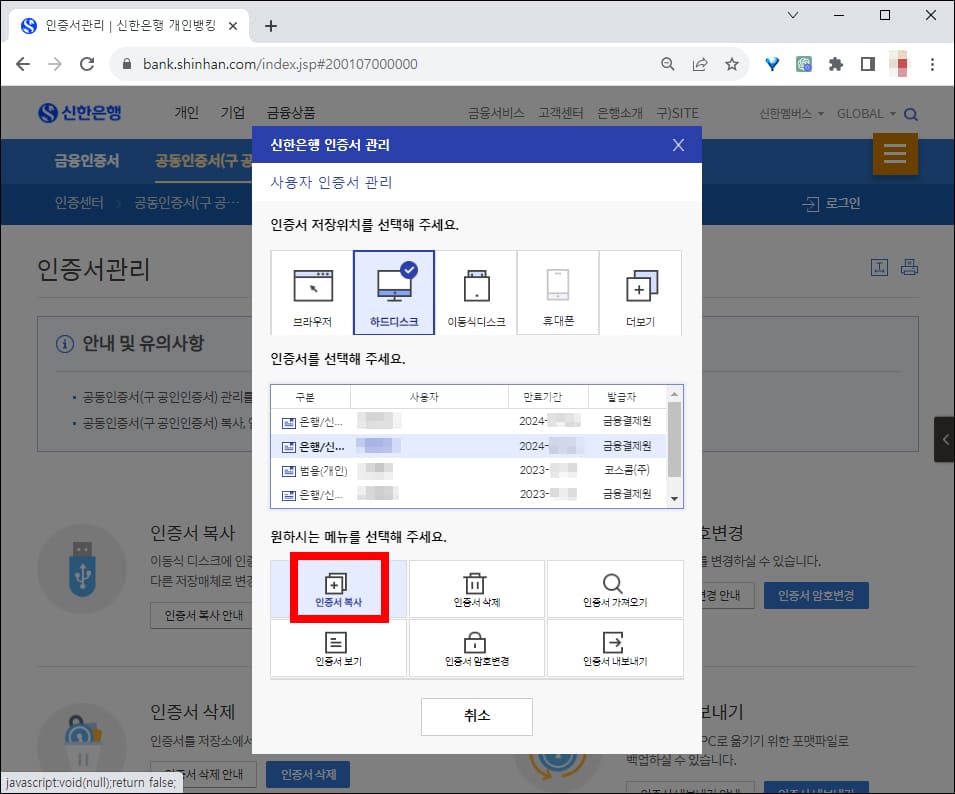Viewport: 955px width, 794px height.
Task: Open the 금융상품 menu
Action: point(293,113)
